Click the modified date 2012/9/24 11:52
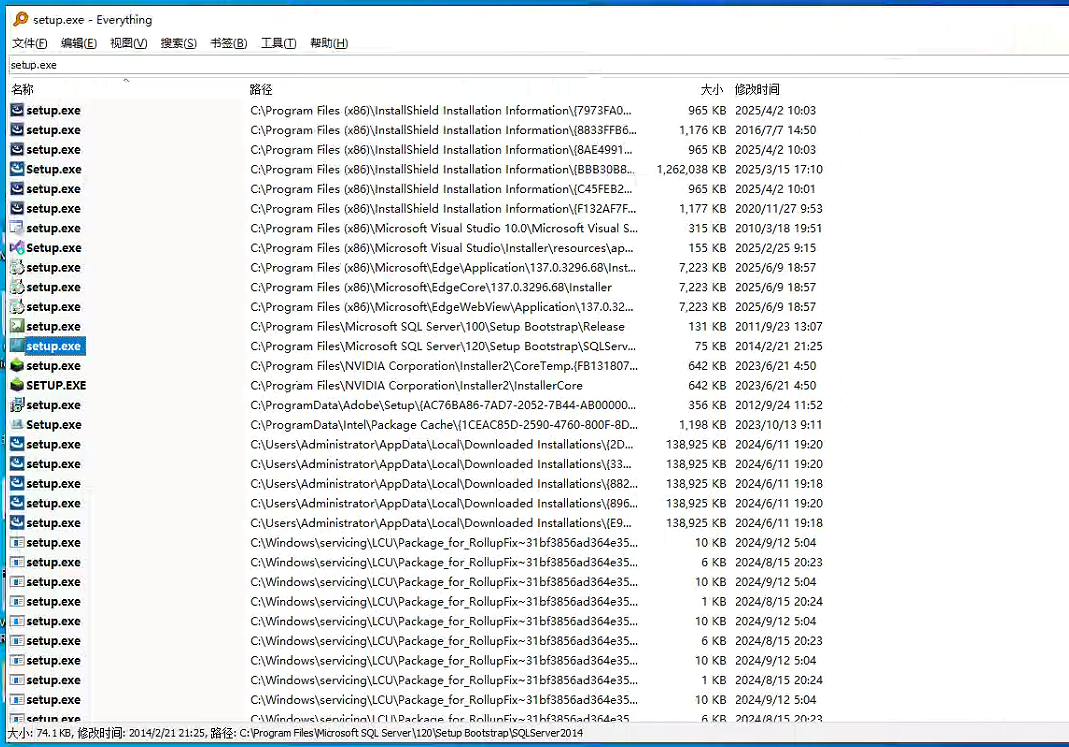This screenshot has width=1069, height=747. pos(779,405)
